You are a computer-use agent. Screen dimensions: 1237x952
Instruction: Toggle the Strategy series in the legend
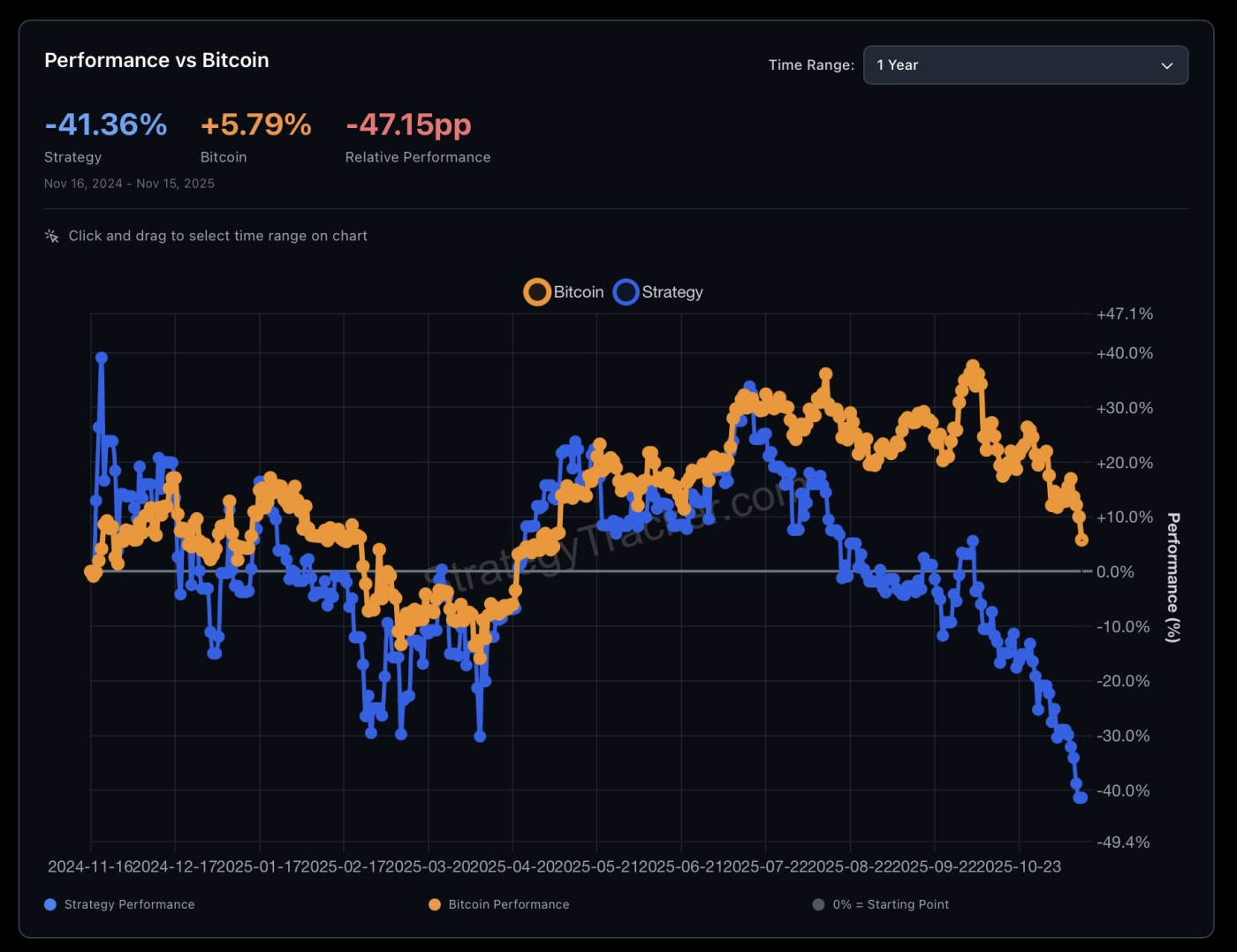tap(657, 291)
